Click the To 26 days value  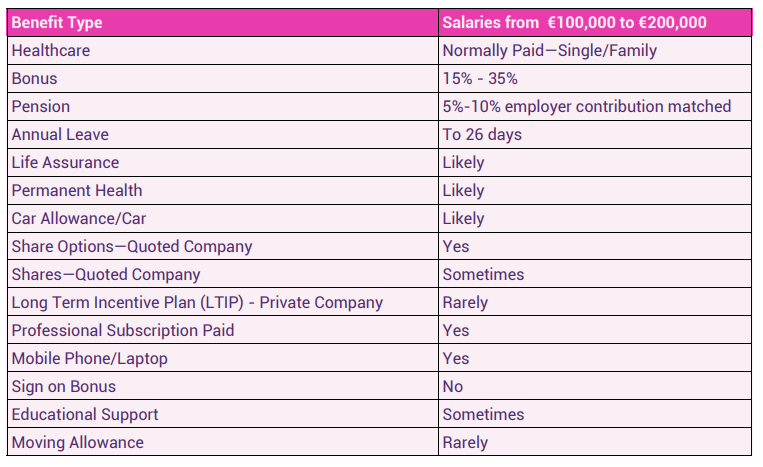coord(482,135)
